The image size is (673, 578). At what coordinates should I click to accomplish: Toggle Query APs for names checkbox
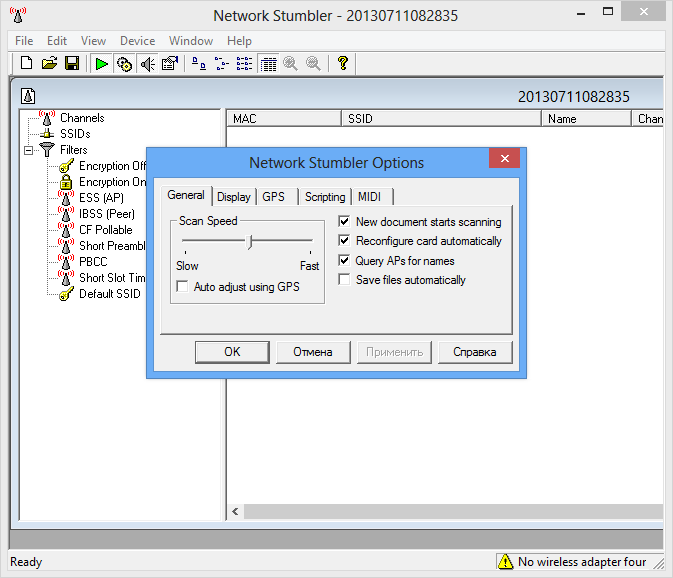[x=344, y=260]
